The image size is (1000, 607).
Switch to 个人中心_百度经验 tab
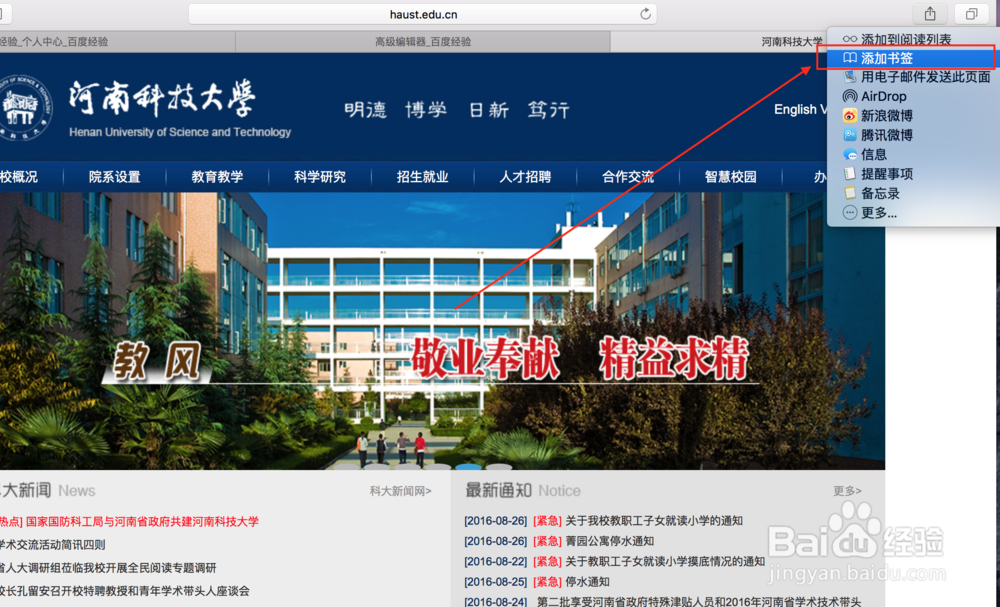[117, 41]
